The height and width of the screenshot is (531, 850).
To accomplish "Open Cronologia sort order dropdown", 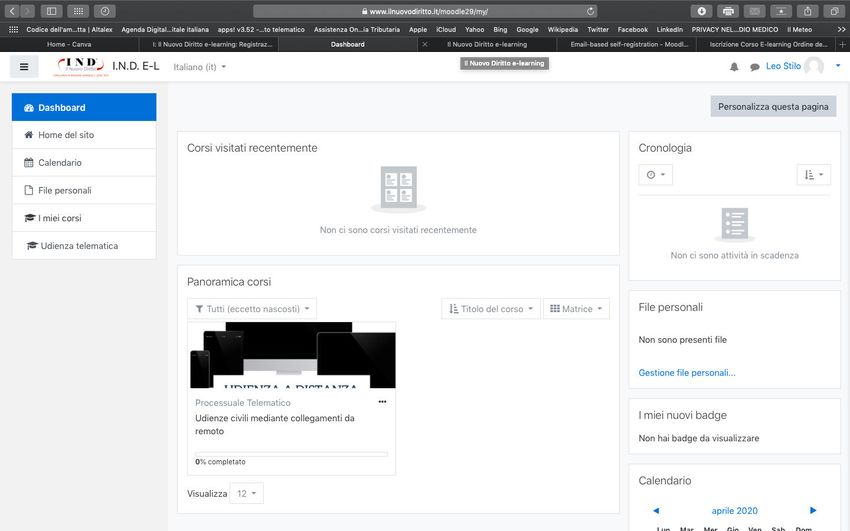I will pyautogui.click(x=814, y=174).
